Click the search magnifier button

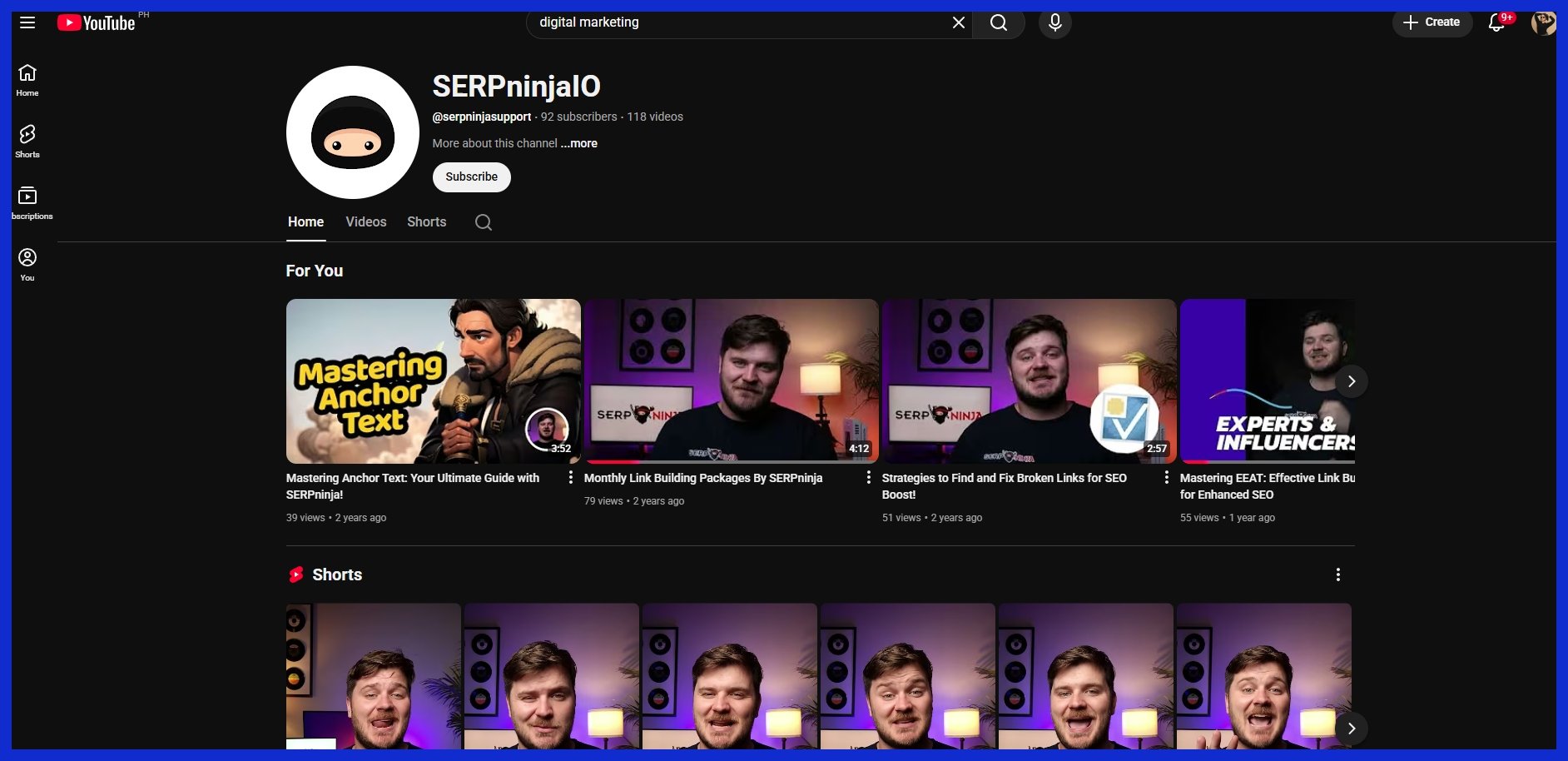998,22
